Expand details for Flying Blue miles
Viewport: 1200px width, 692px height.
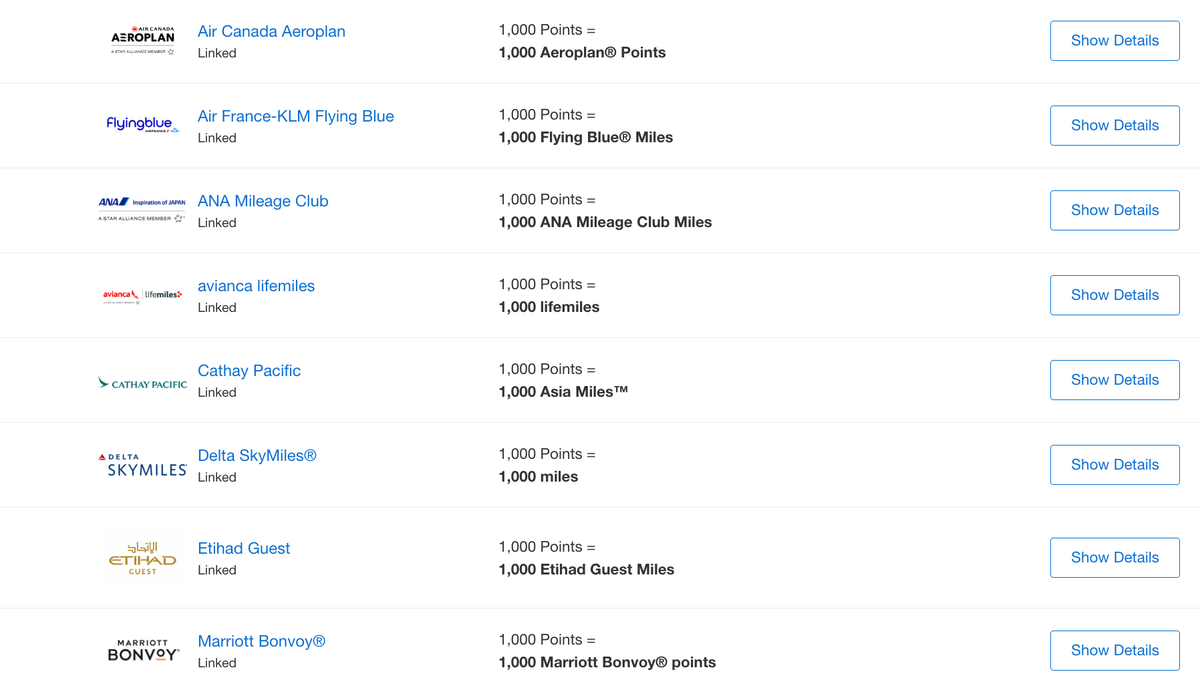1114,126
